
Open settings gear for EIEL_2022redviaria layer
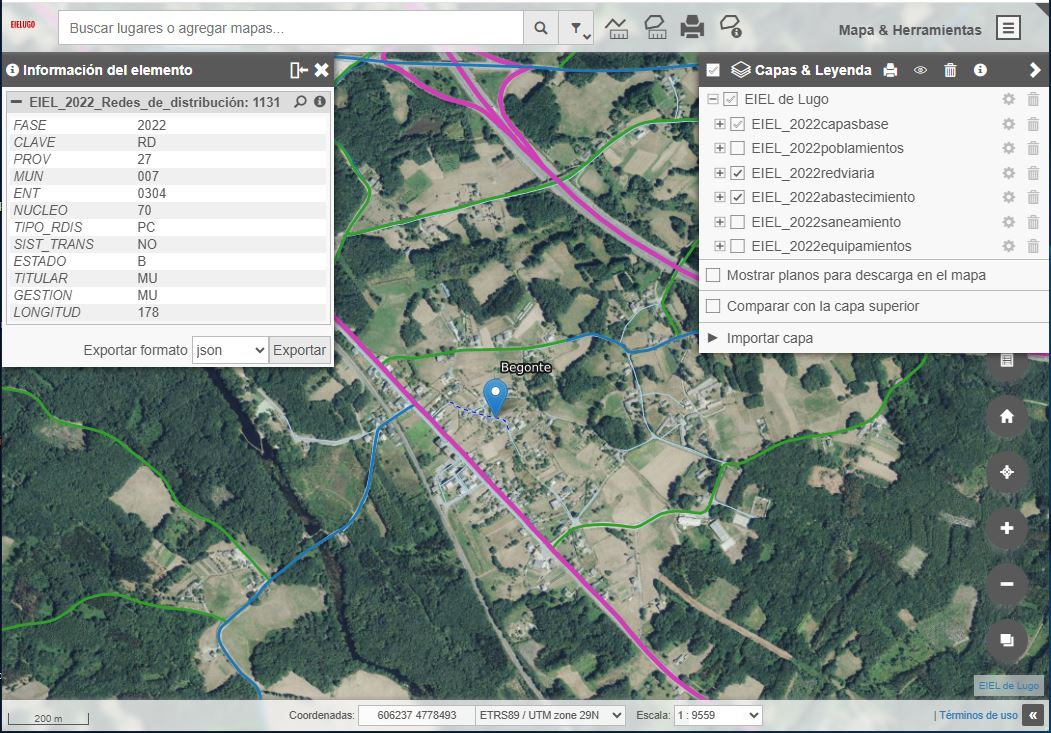(x=1008, y=173)
